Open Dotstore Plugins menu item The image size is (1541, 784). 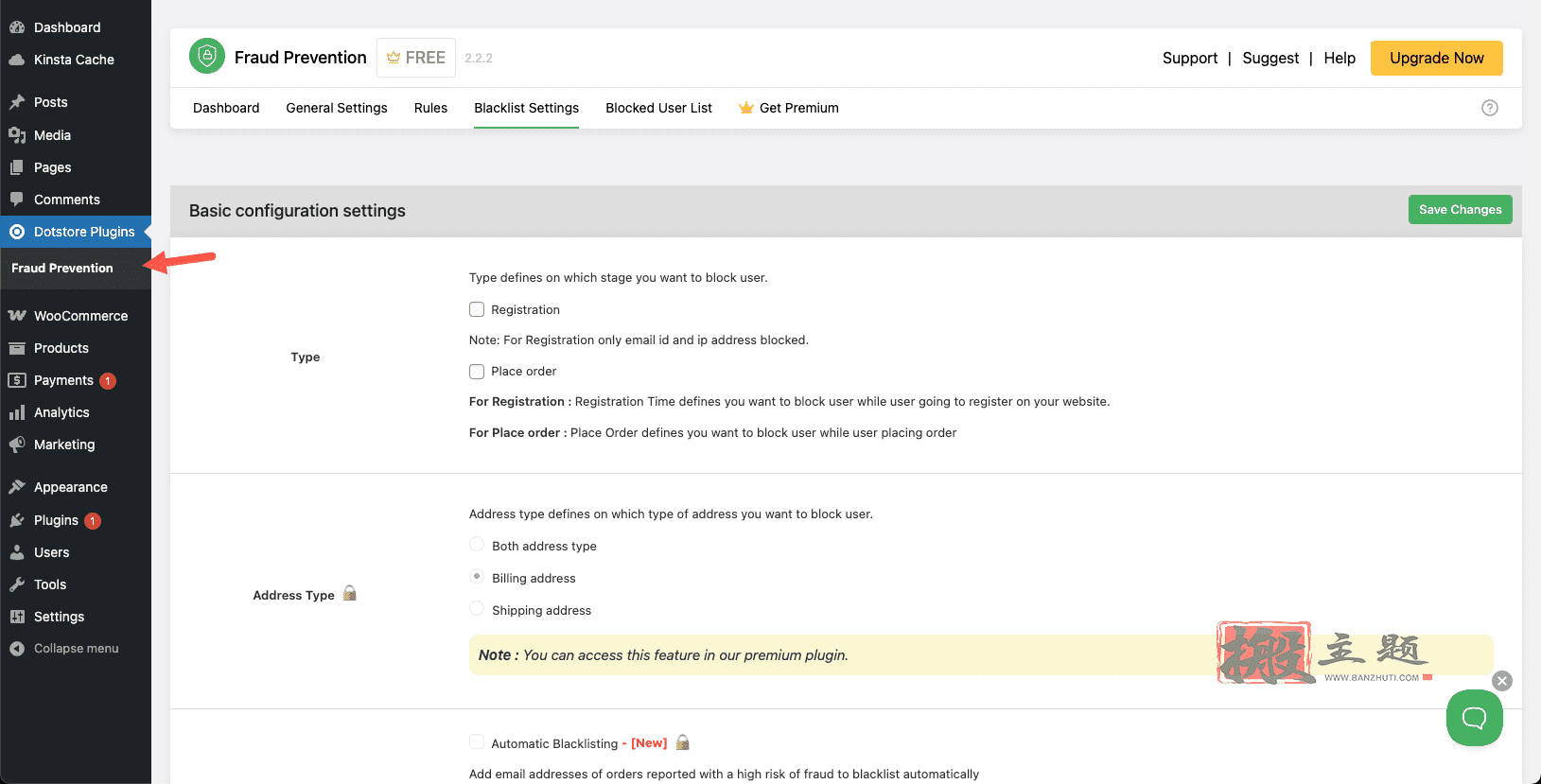(x=76, y=232)
